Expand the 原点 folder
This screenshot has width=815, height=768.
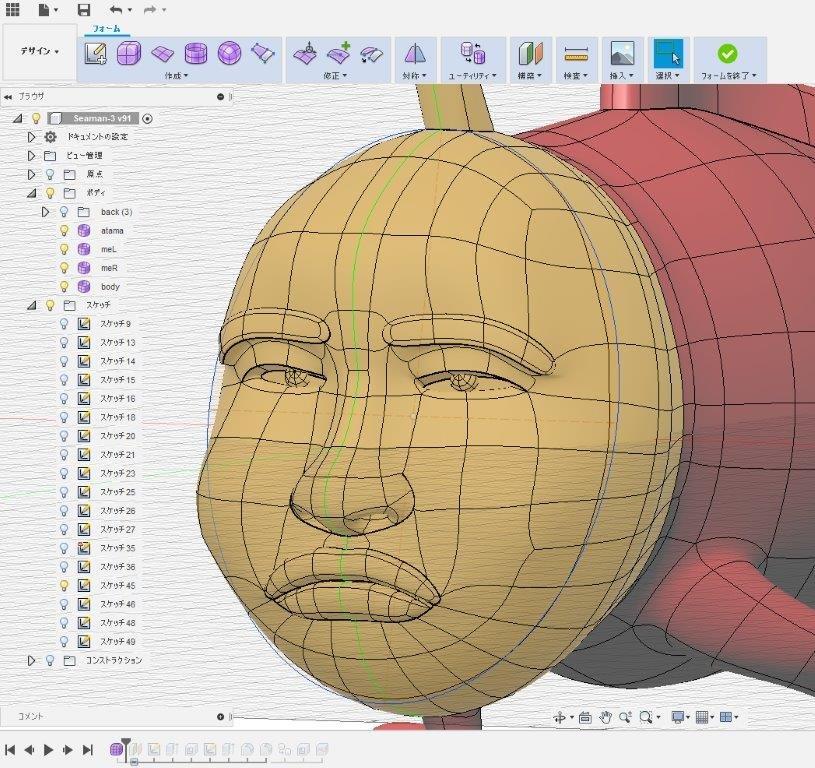31,174
